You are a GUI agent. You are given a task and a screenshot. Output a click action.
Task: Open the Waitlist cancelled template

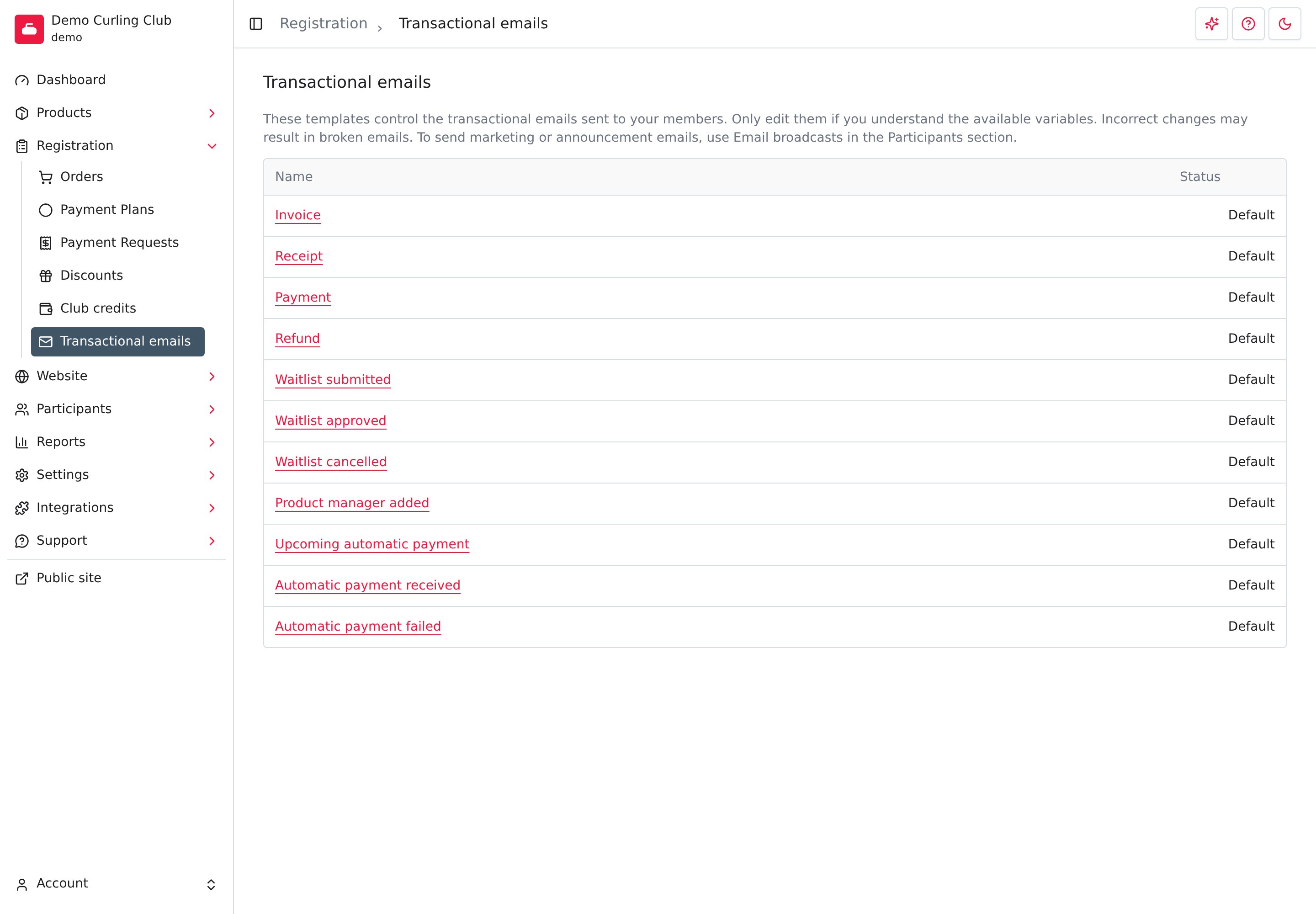[x=331, y=462]
